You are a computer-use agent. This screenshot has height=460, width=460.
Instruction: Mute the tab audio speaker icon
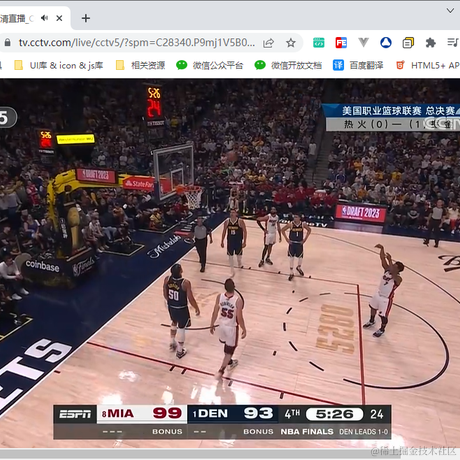pos(44,18)
